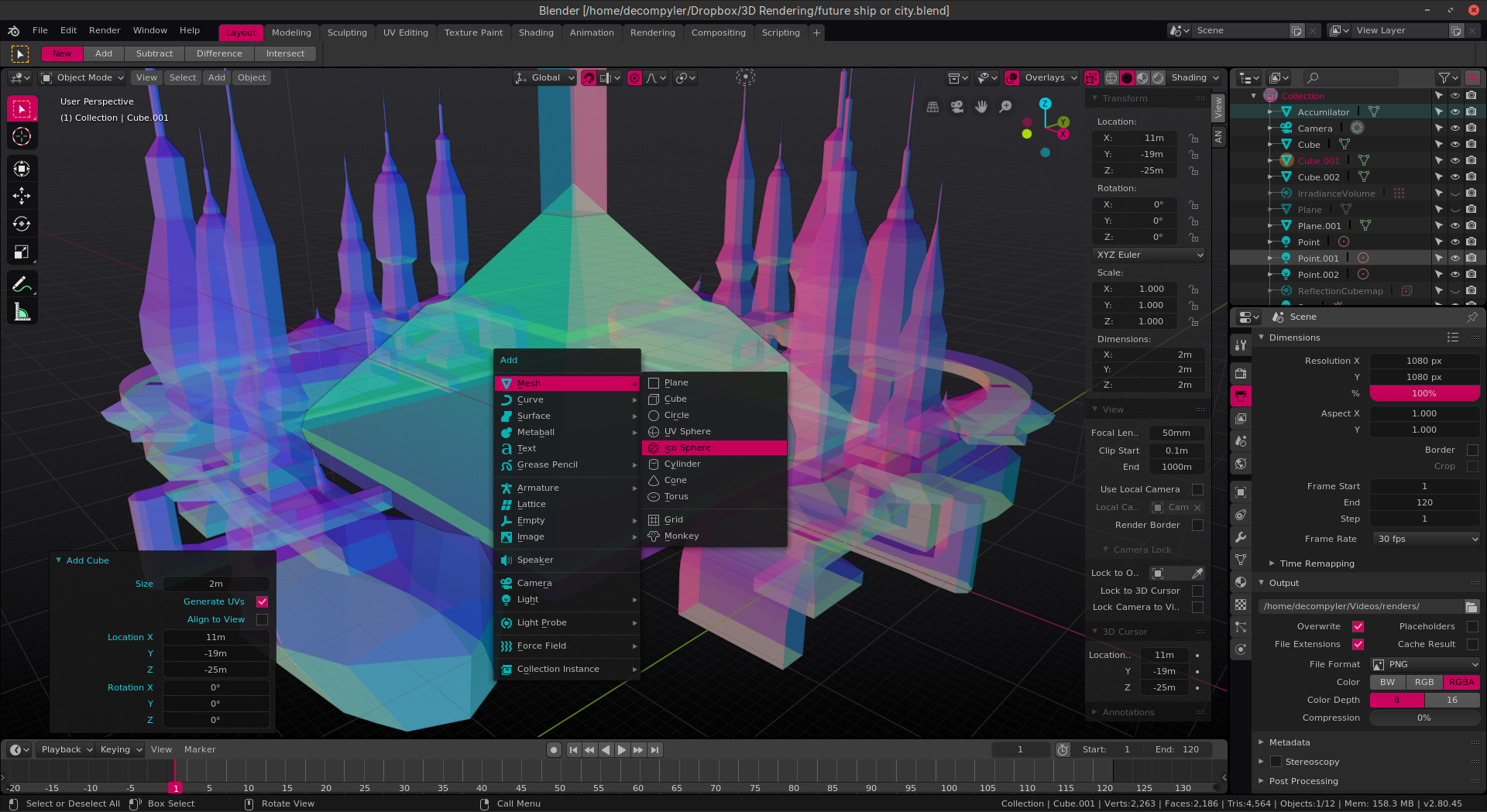Select the Scale tool
Screen dimensions: 1487x812
22,252
